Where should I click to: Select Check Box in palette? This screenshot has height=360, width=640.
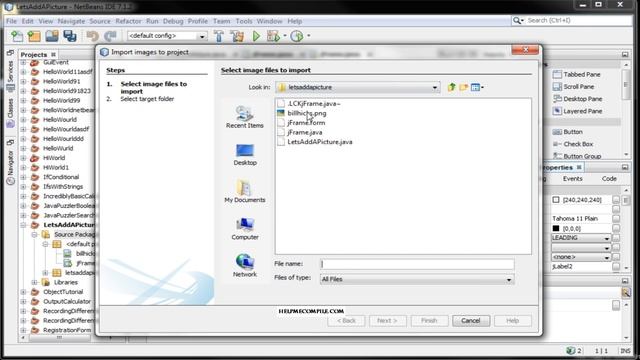click(x=573, y=144)
